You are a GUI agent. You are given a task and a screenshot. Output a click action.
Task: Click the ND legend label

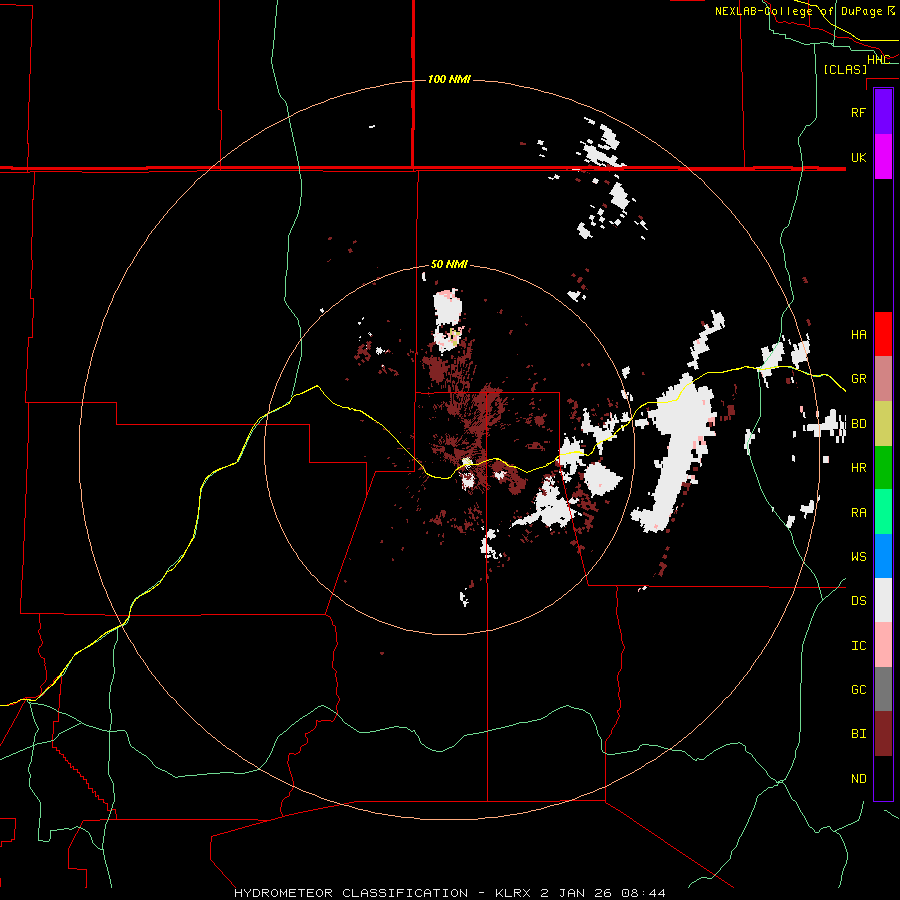[x=858, y=779]
